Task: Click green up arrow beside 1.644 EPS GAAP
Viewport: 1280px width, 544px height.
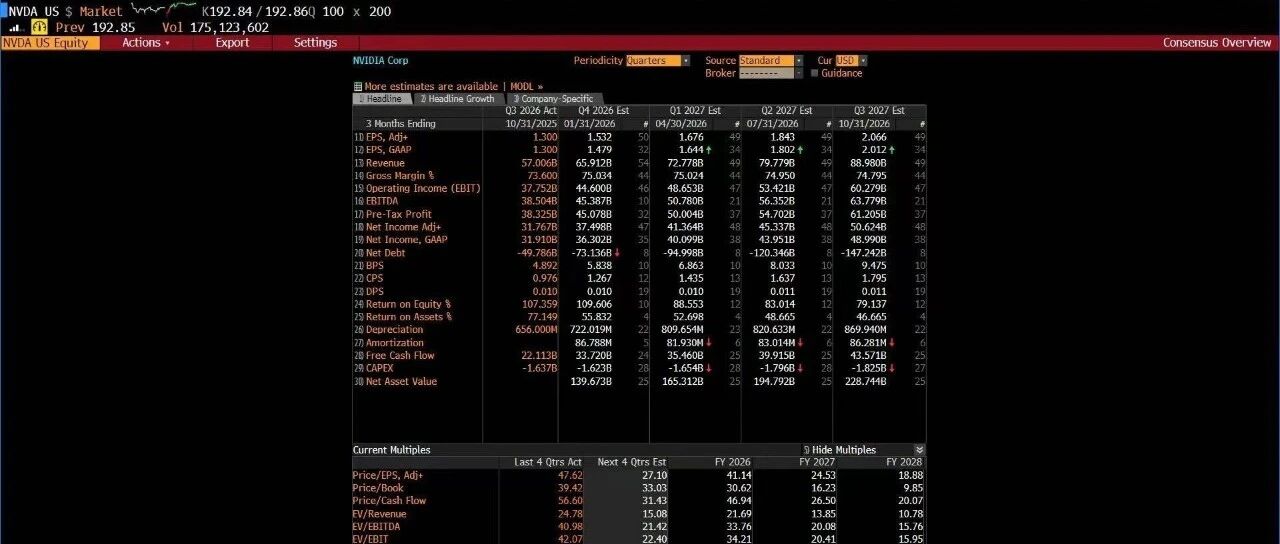Action: point(707,150)
